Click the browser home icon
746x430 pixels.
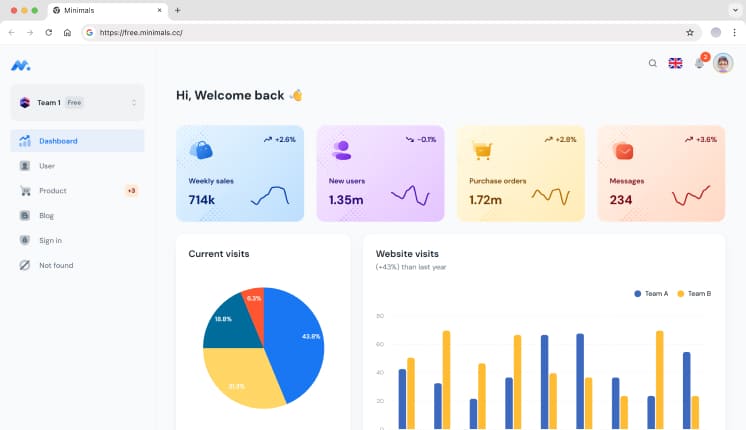(x=67, y=32)
